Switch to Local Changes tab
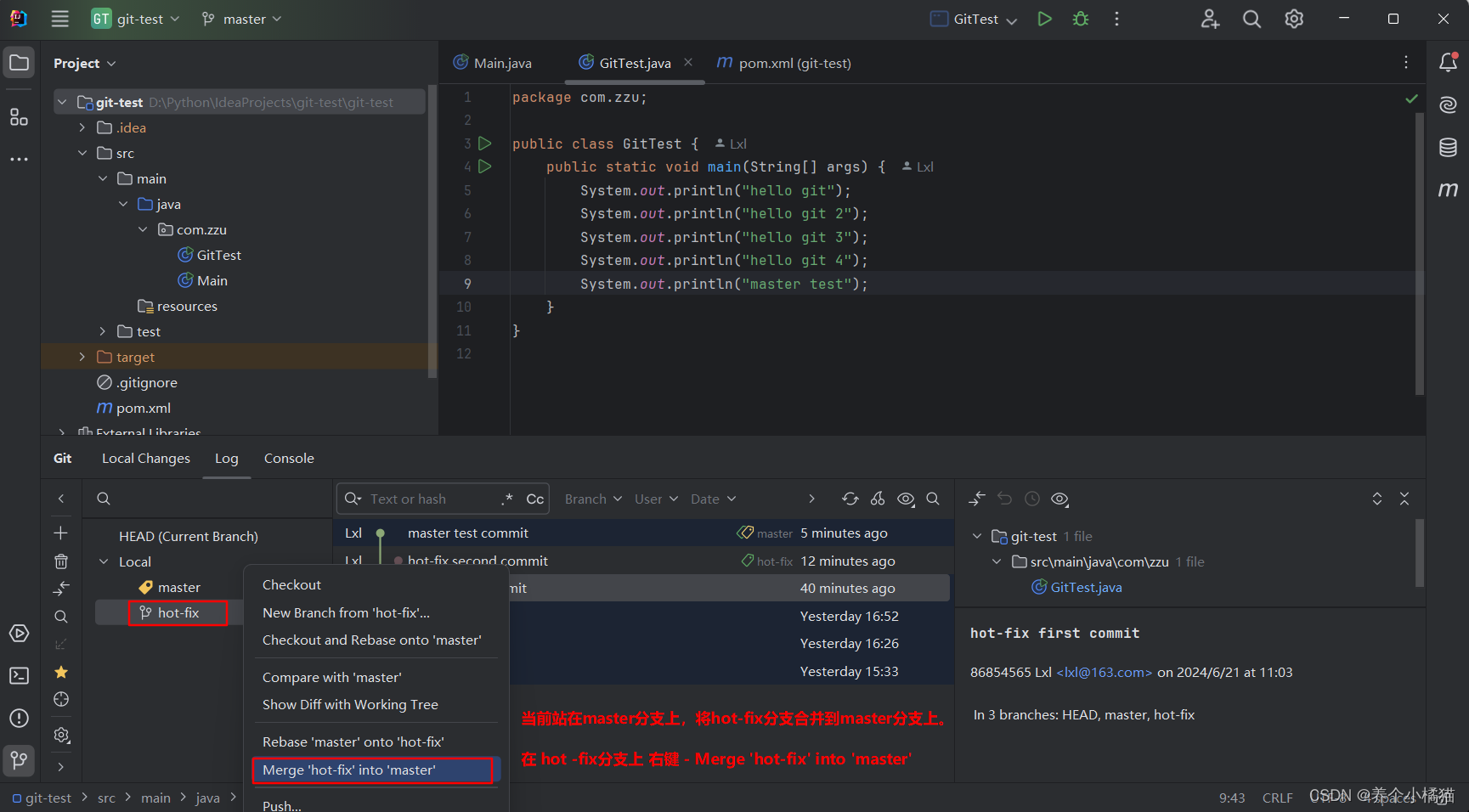Viewport: 1469px width, 812px height. [x=146, y=459]
